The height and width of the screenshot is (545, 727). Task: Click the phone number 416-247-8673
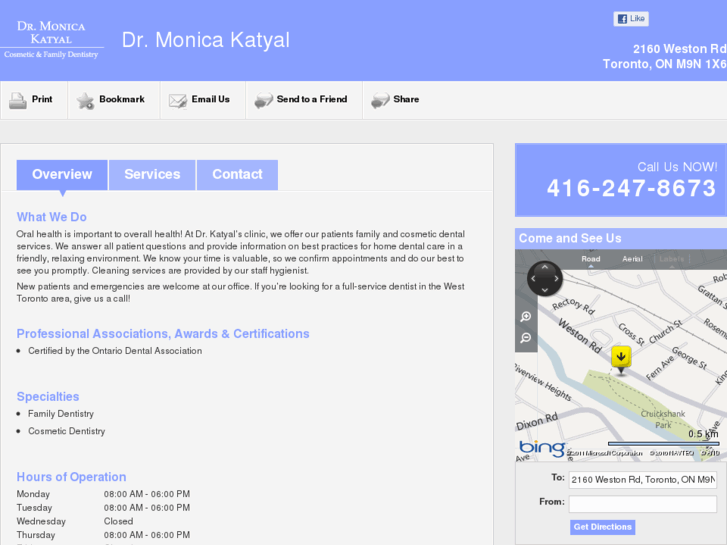[x=631, y=188]
